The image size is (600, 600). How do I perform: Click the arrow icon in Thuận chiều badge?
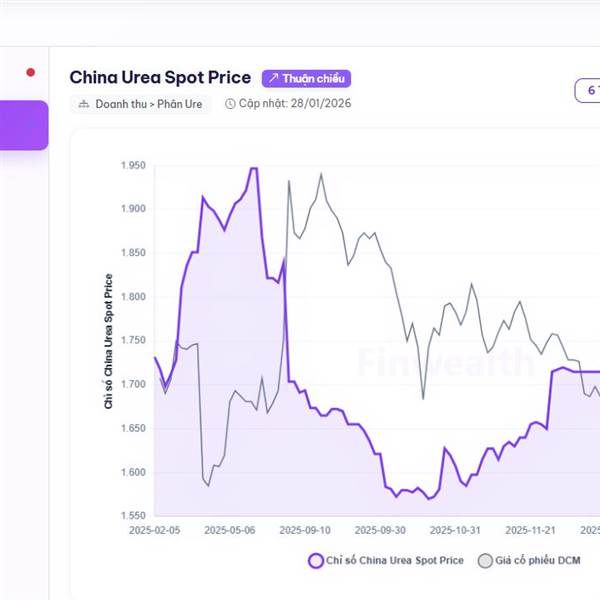pos(273,78)
